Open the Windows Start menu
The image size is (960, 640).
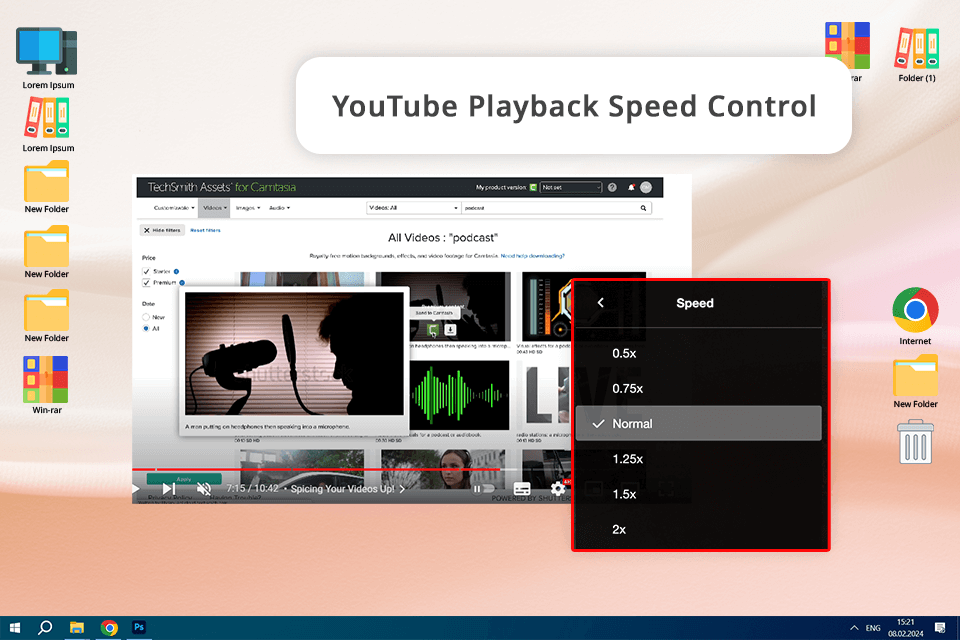(15, 628)
